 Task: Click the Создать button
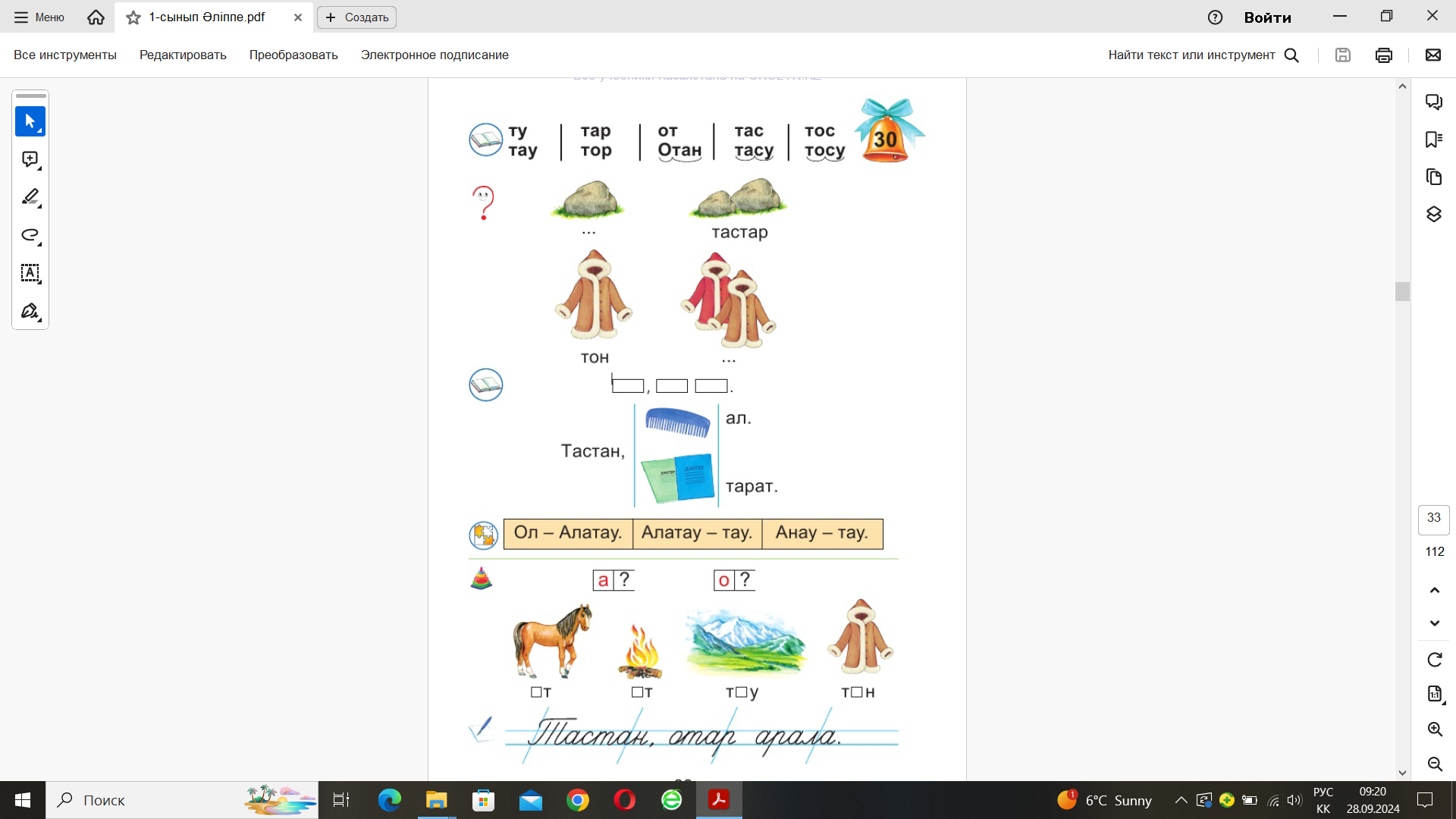tap(356, 17)
